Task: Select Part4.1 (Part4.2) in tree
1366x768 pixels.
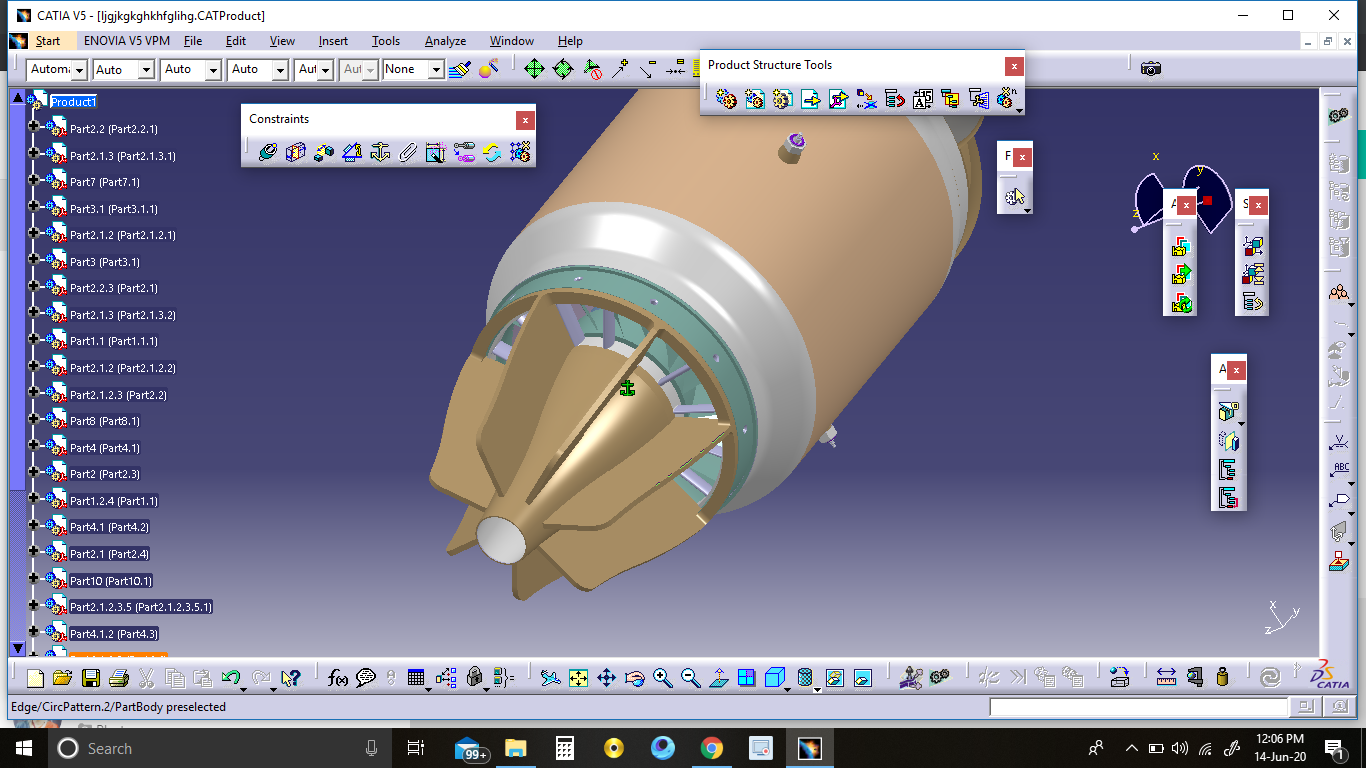Action: pyautogui.click(x=110, y=527)
